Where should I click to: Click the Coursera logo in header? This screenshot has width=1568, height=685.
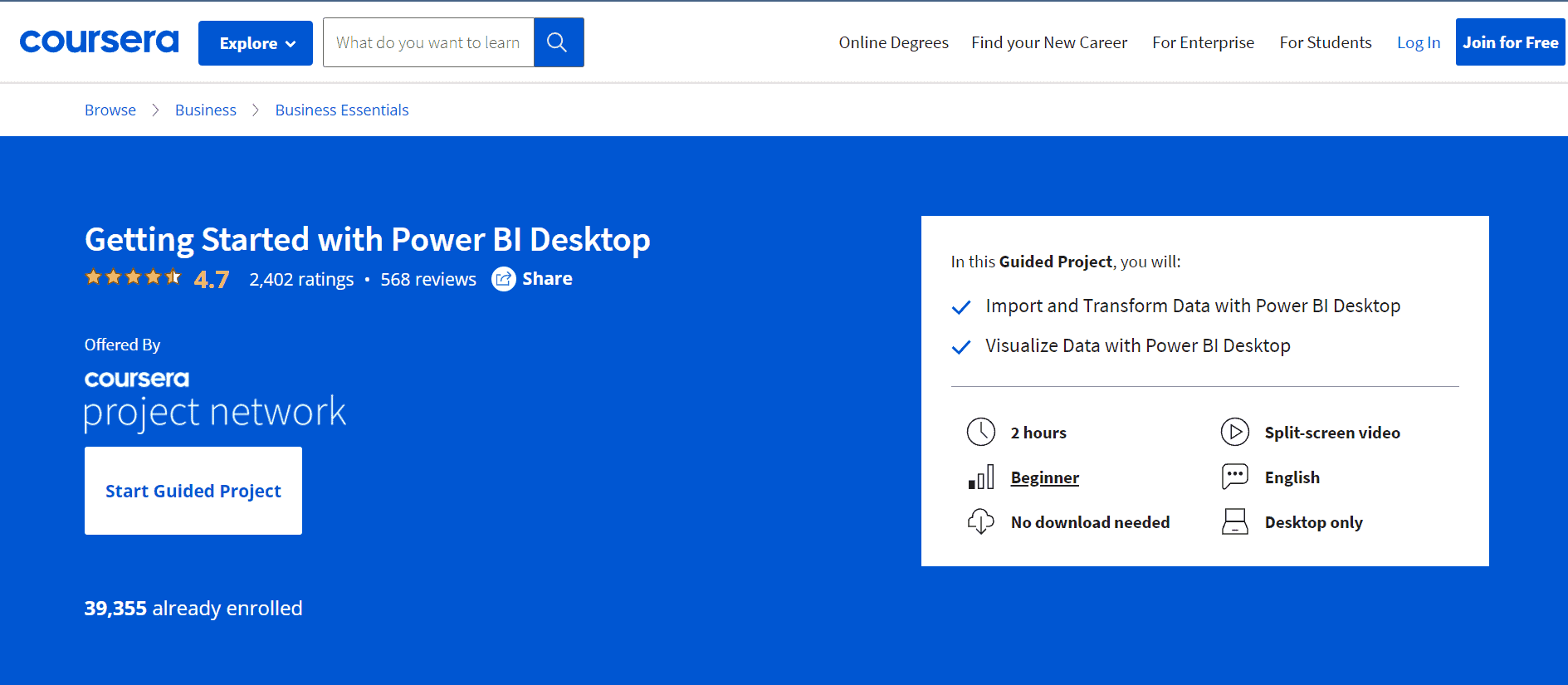pos(99,42)
